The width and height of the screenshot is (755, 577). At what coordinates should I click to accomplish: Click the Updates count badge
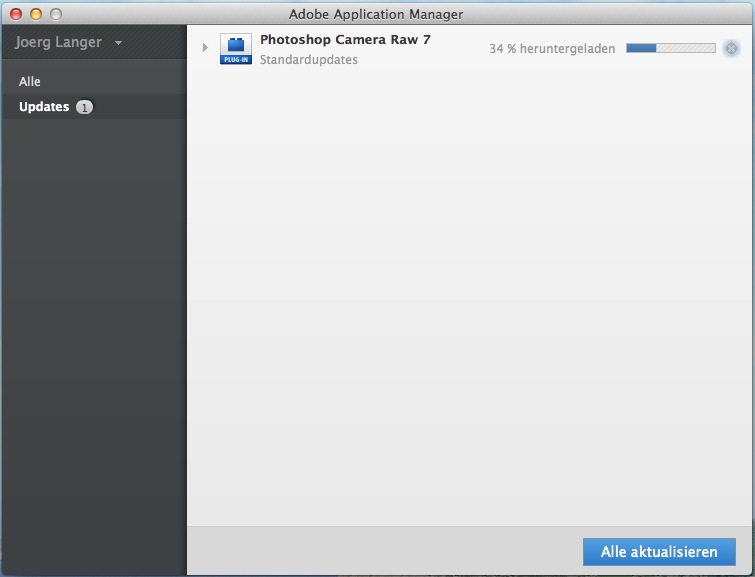tap(84, 107)
